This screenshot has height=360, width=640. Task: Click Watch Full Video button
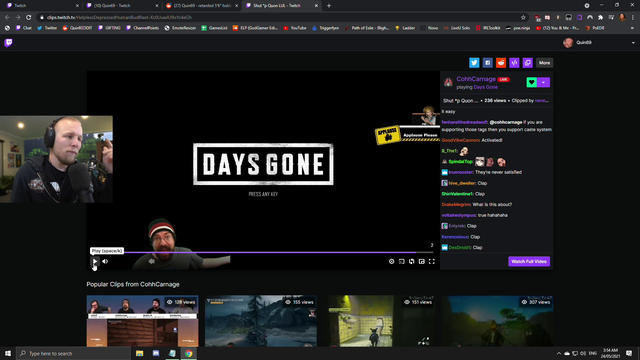coord(529,261)
